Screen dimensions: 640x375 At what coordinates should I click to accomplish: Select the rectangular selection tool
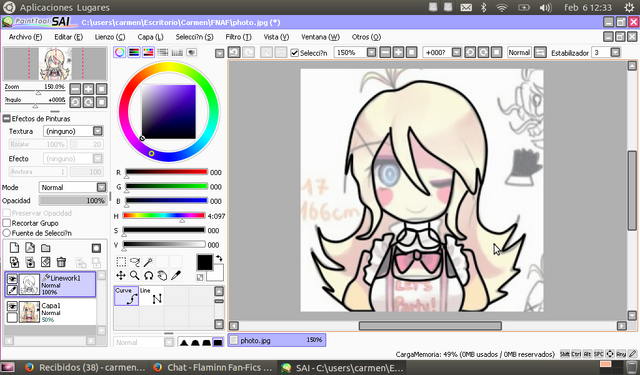click(x=121, y=262)
